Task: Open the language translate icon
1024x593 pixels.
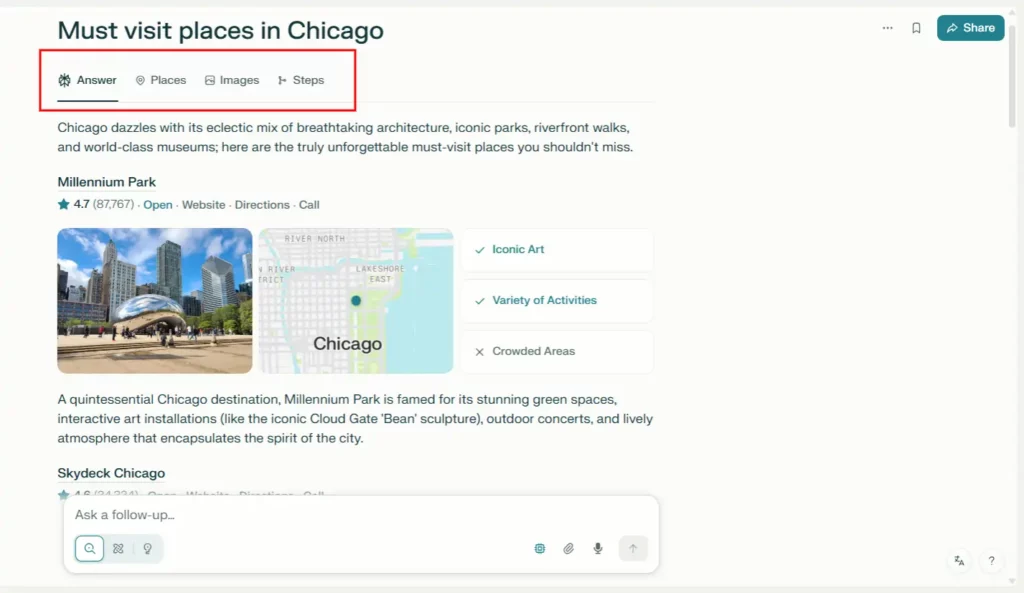Action: (x=959, y=561)
